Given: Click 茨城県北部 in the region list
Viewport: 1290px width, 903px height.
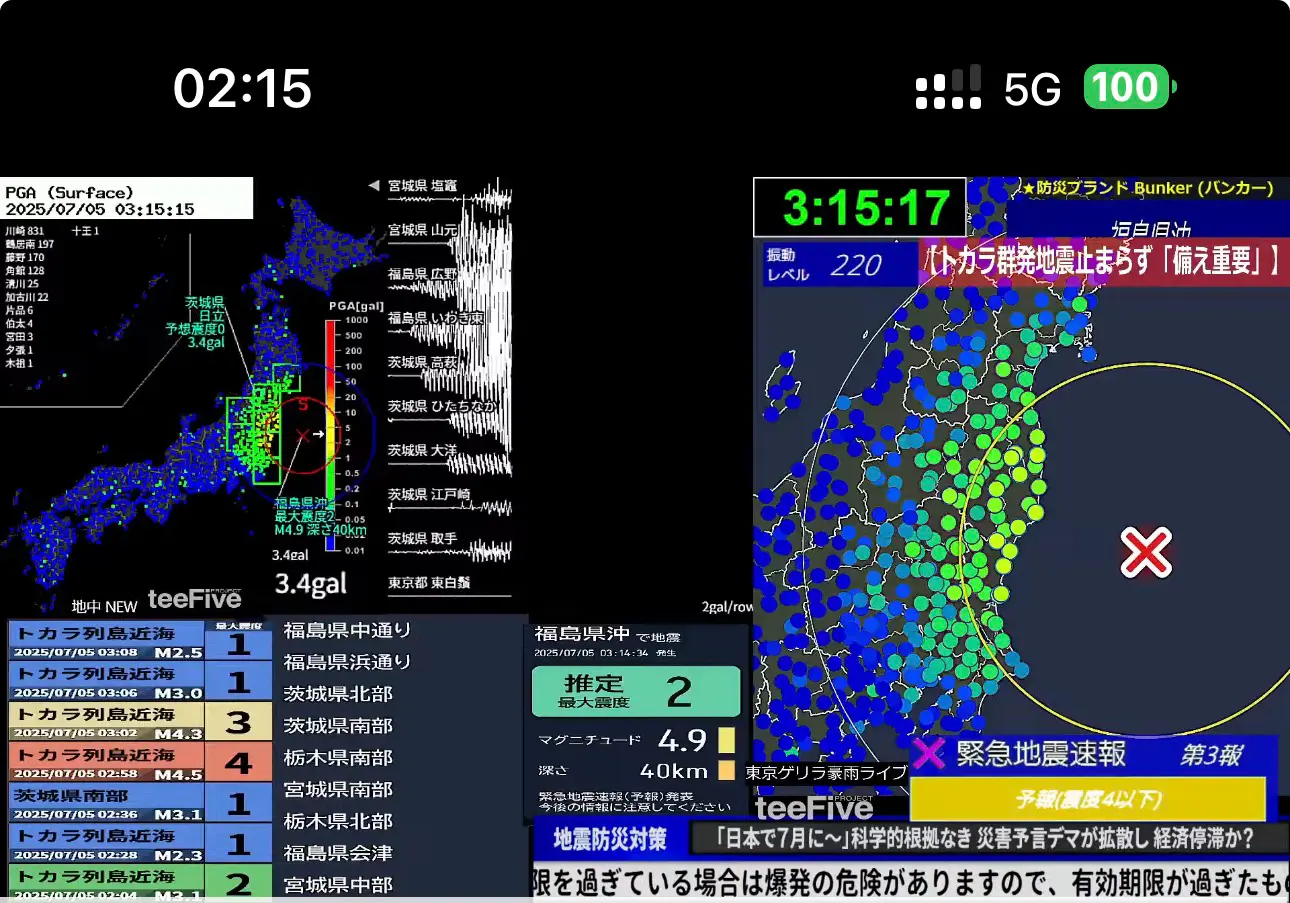Looking at the screenshot, I should point(338,694).
